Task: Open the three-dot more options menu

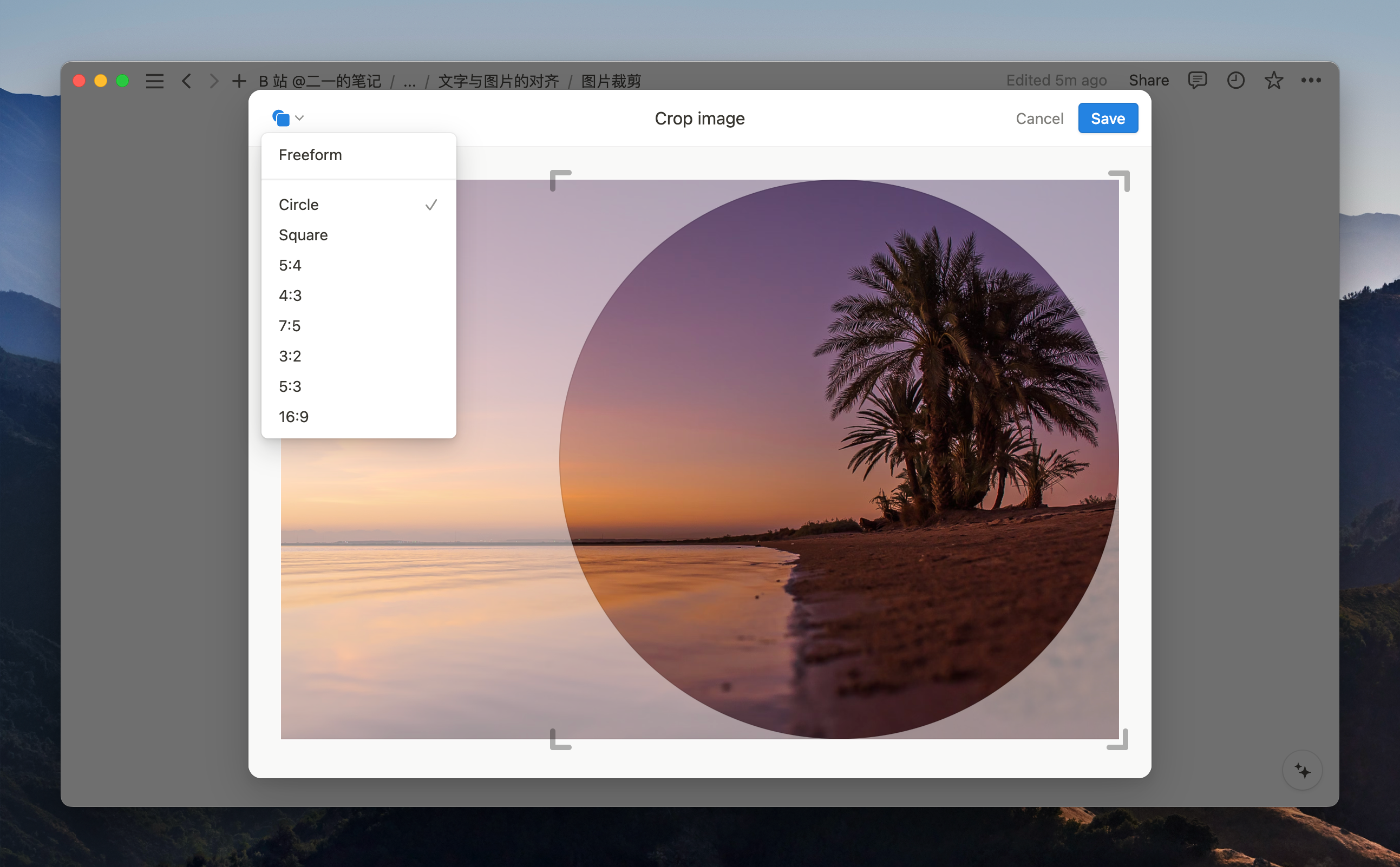Action: 1311,80
